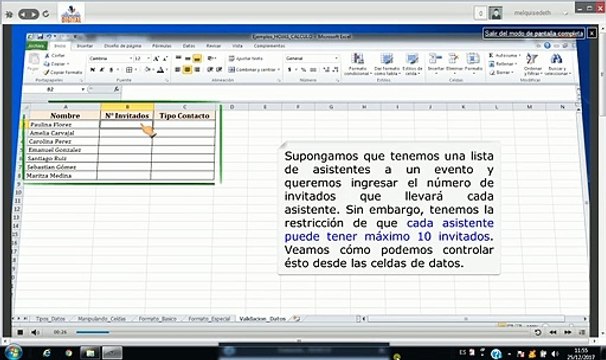
Task: Click the Rellenar fill button
Action: [502, 64]
